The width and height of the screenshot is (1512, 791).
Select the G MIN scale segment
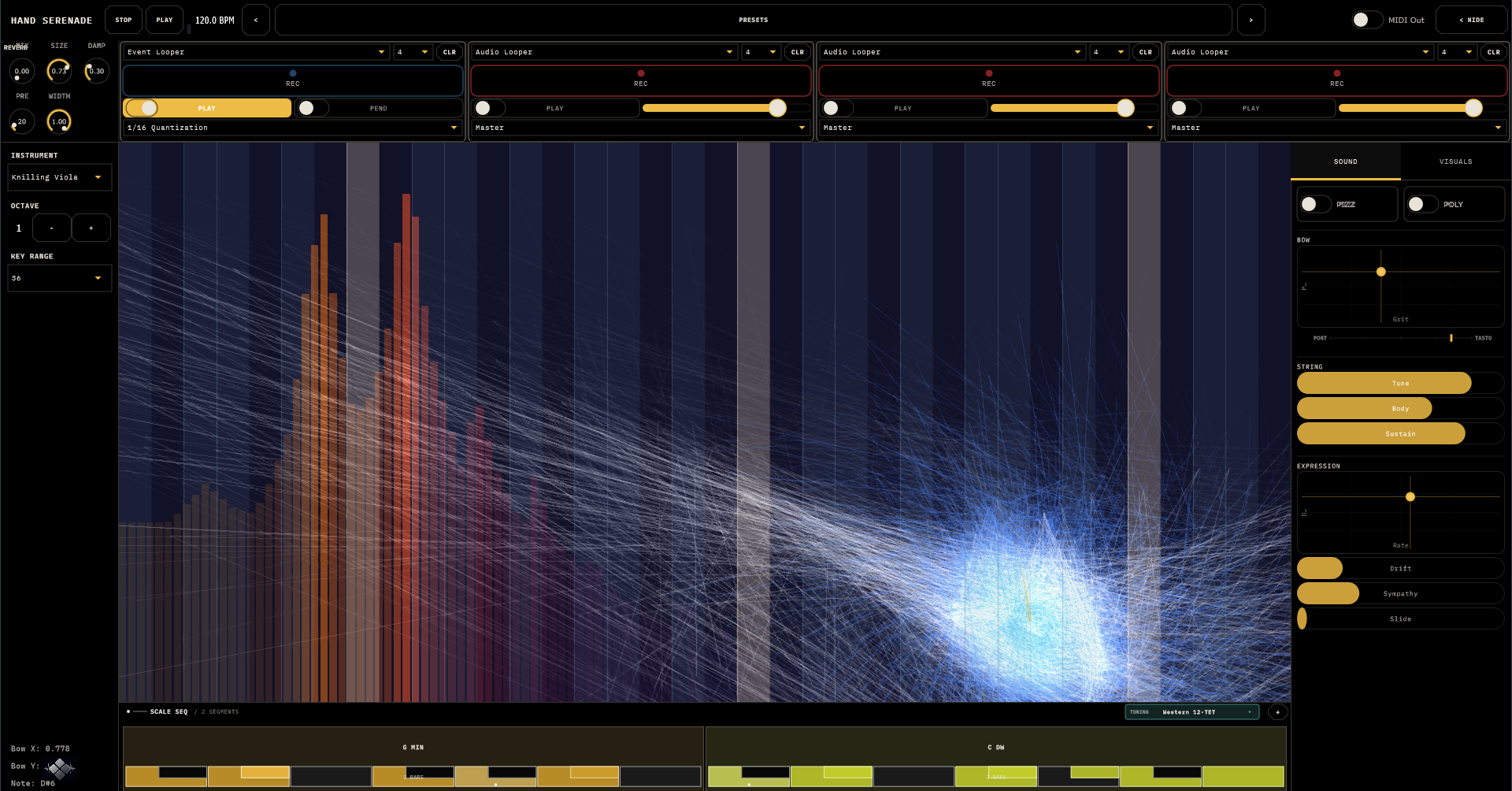click(x=413, y=747)
